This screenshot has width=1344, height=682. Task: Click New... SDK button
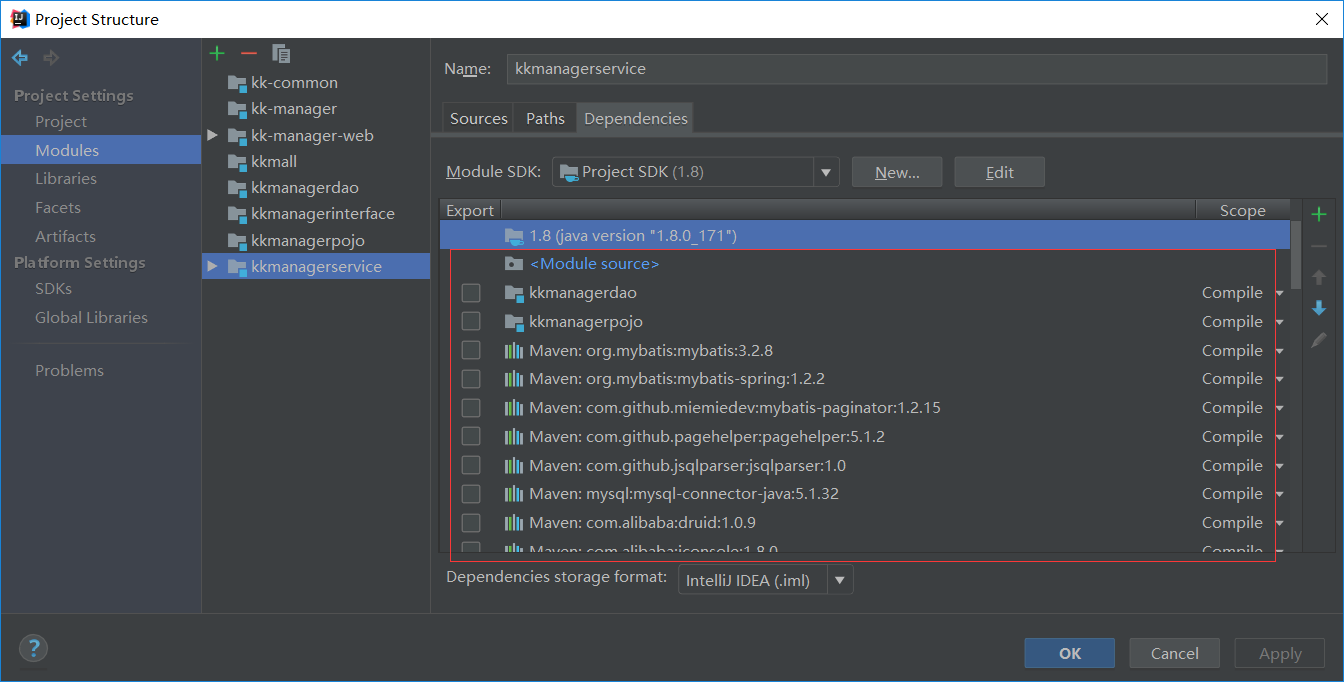(897, 172)
